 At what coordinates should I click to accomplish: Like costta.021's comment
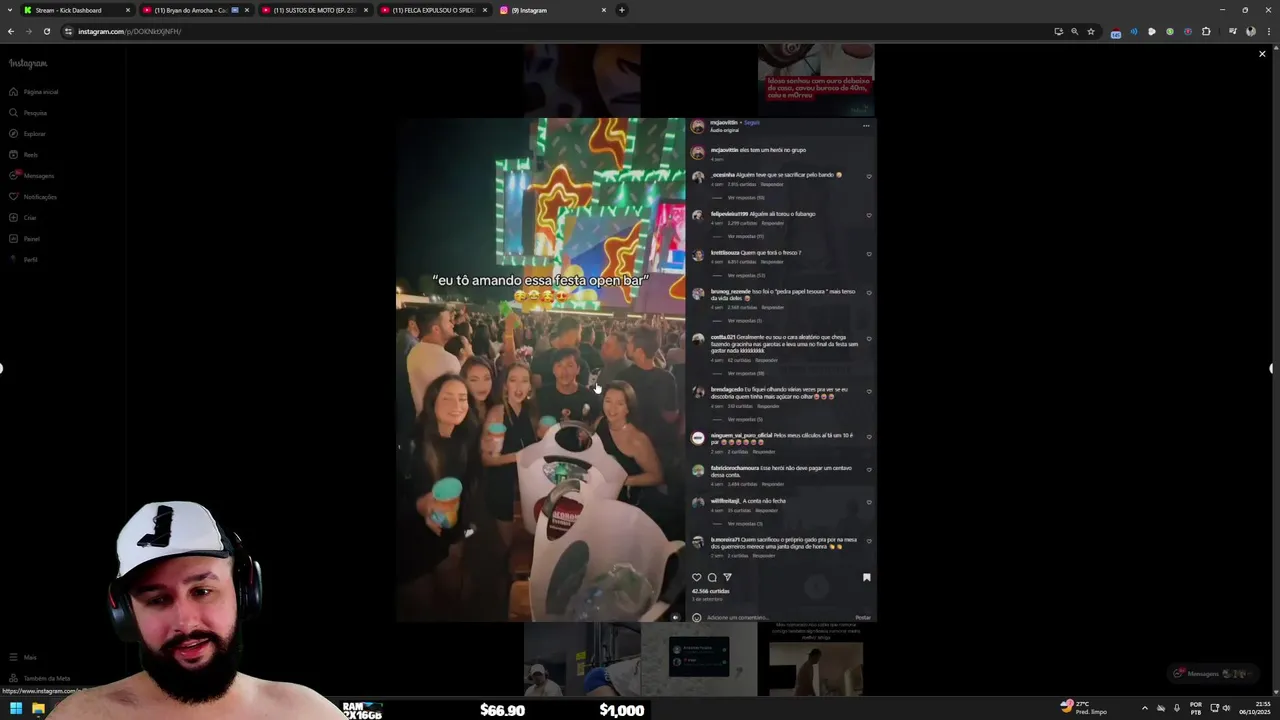[x=869, y=339]
